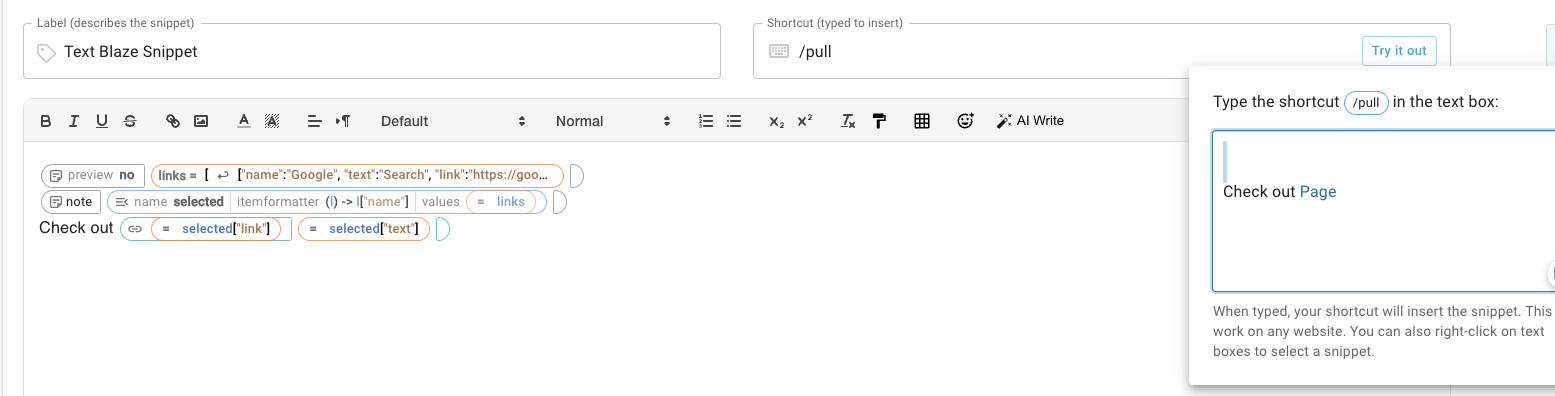Apply subscript formatting
Screen dimensions: 1555x396
[x=777, y=121]
